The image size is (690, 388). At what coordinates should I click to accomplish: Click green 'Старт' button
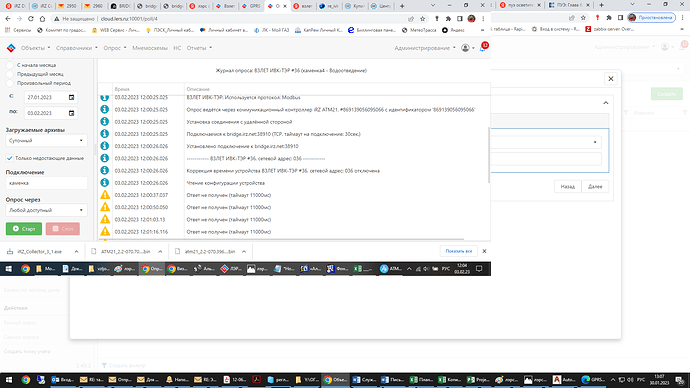(24, 229)
